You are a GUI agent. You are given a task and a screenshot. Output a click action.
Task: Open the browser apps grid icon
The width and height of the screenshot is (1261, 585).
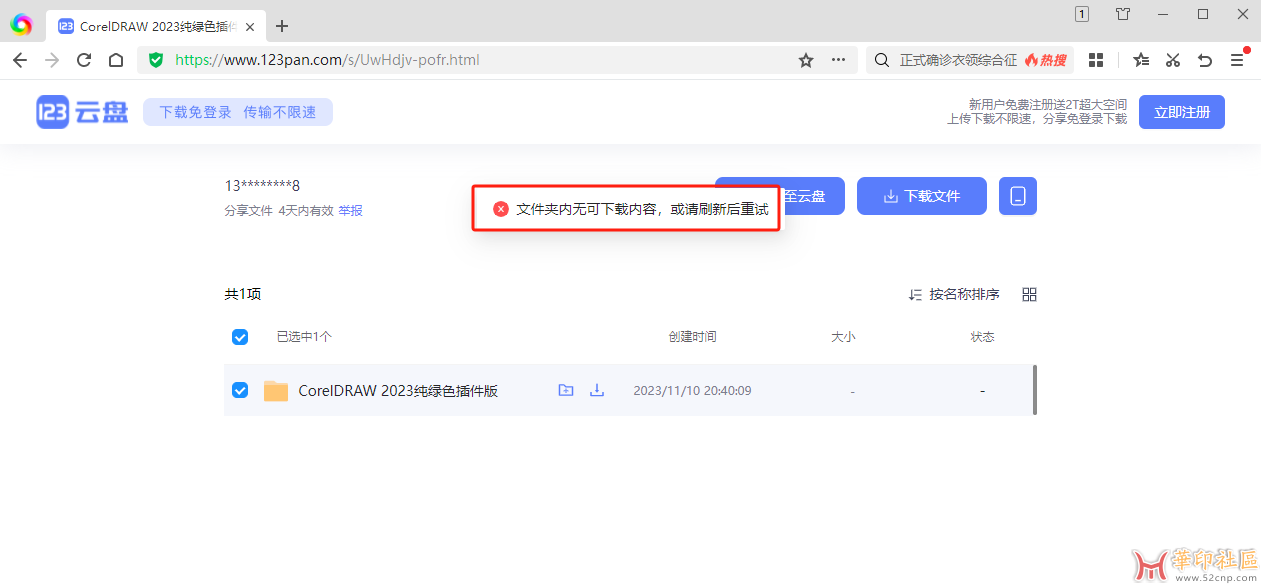pos(1096,60)
